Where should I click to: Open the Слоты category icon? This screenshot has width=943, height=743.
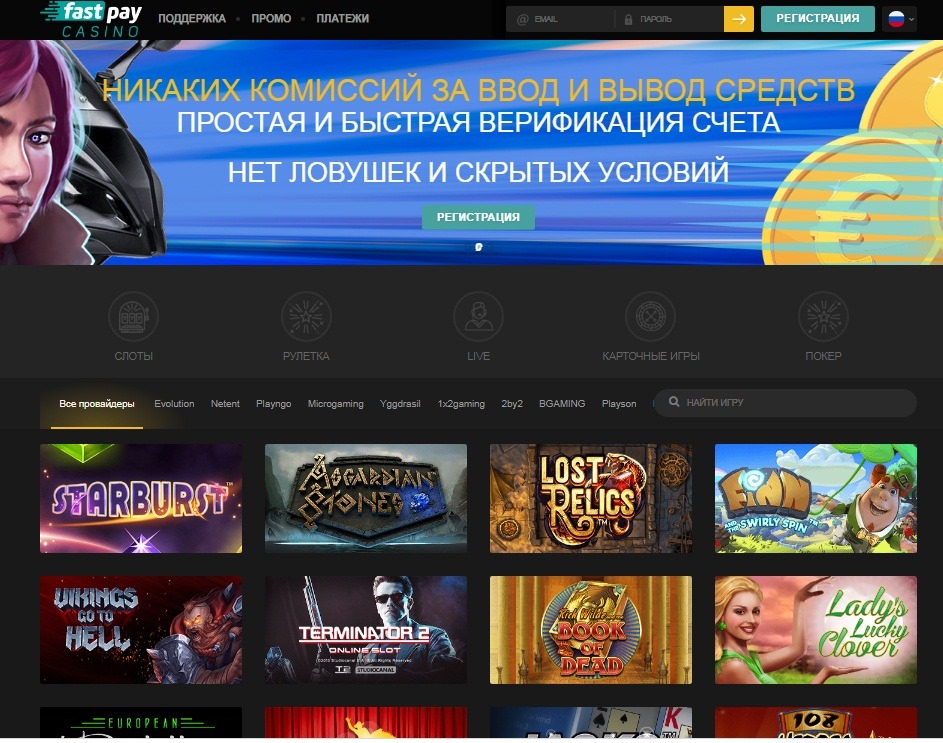[134, 316]
